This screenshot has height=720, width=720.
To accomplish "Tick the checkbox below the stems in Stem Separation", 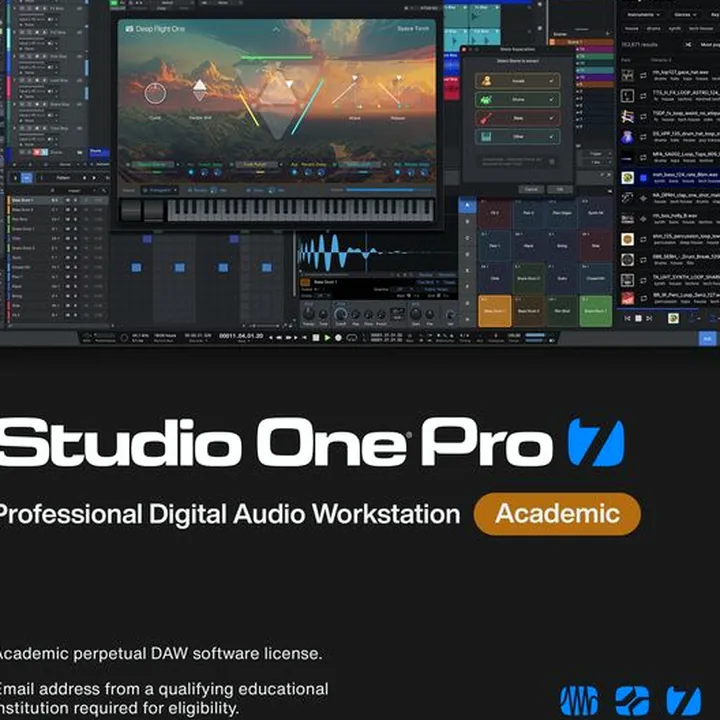I will point(551,162).
